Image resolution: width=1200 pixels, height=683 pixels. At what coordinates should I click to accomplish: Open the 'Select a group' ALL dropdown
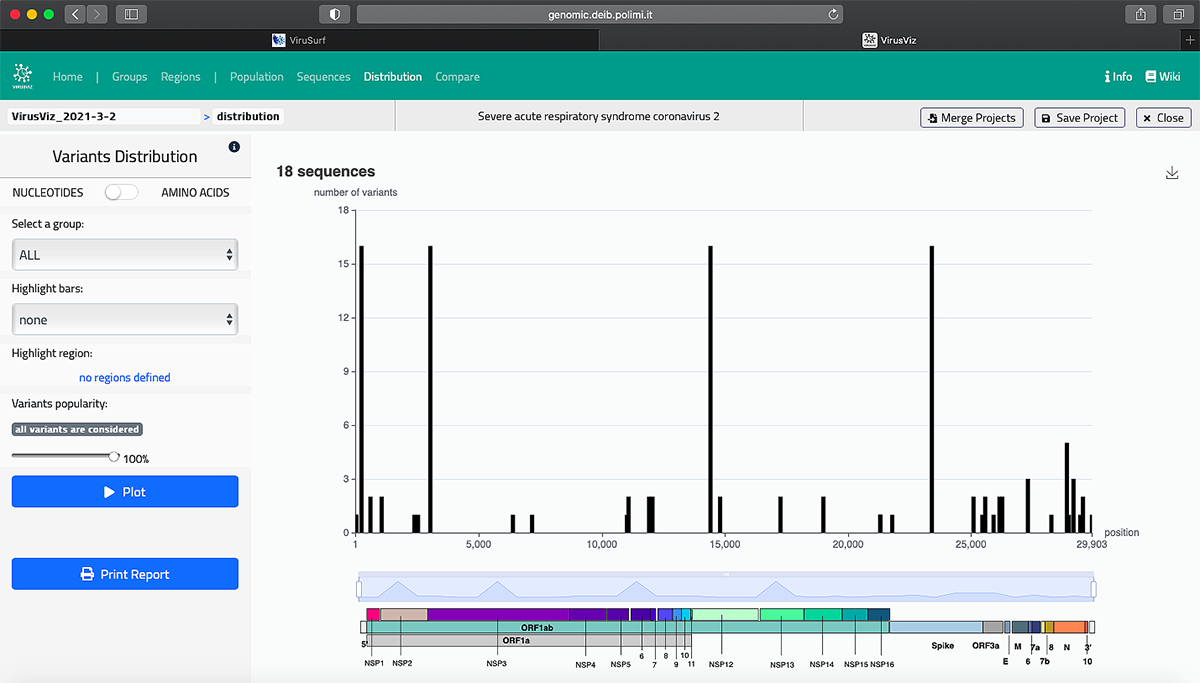pyautogui.click(x=125, y=255)
